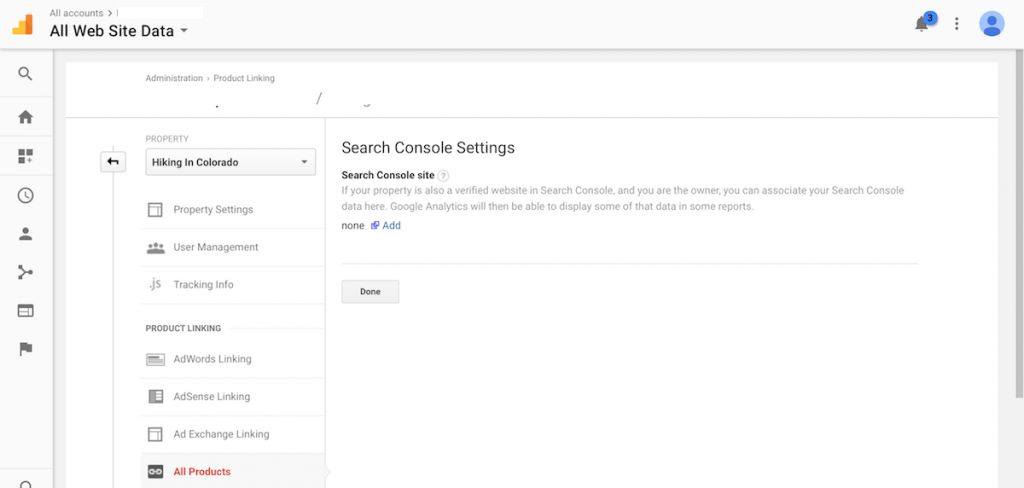Screen dimensions: 1024x488
Task: Click the .js Tracking Info icon
Action: pos(155,284)
